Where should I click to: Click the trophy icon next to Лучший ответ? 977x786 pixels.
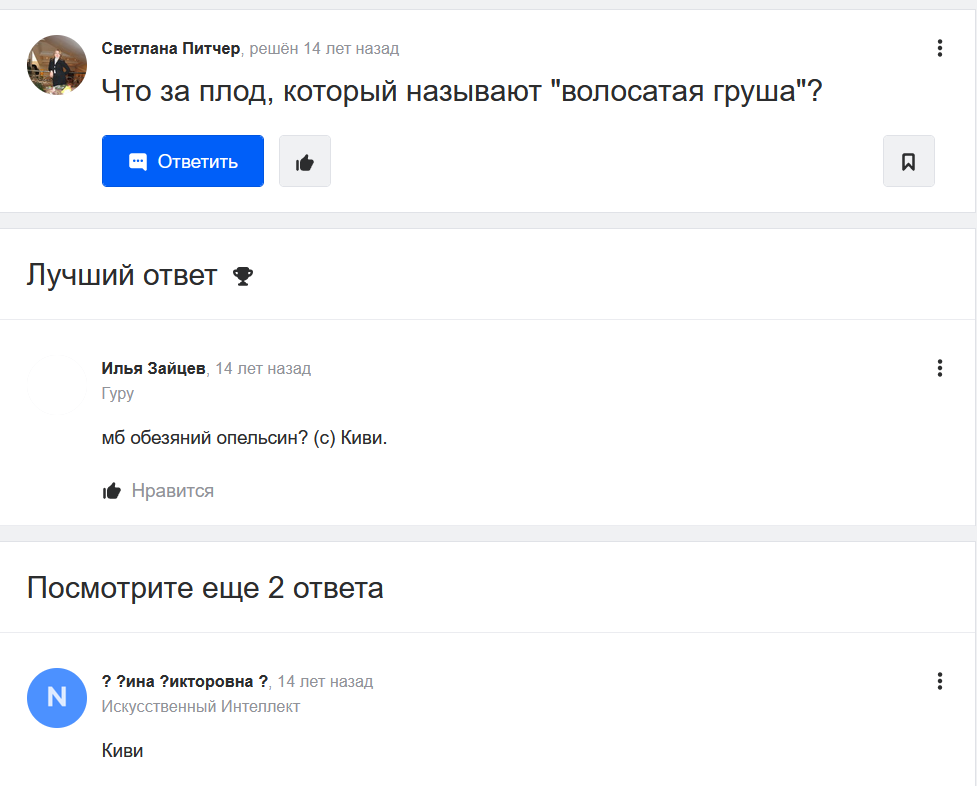[x=243, y=276]
